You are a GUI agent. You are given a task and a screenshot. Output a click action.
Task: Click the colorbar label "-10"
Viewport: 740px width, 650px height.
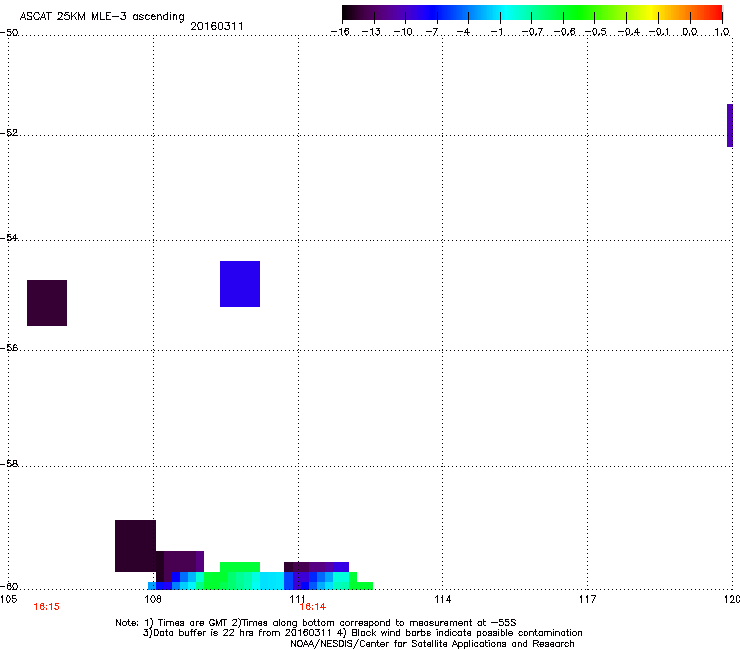tap(403, 32)
